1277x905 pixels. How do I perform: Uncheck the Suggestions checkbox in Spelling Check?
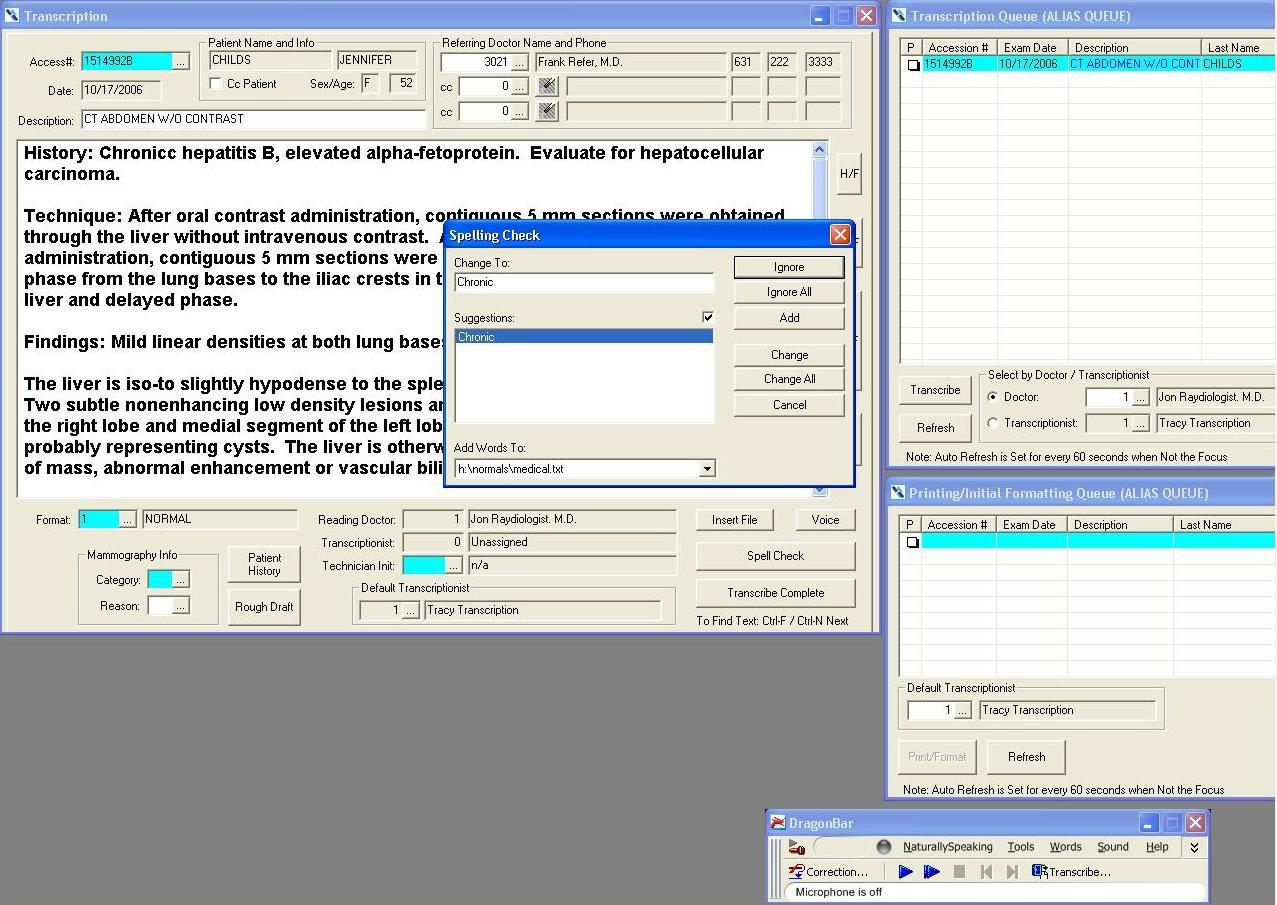point(708,317)
